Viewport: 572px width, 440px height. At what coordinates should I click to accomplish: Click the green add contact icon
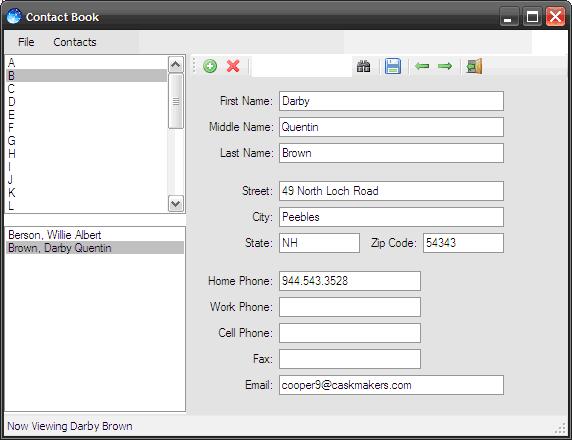click(210, 66)
